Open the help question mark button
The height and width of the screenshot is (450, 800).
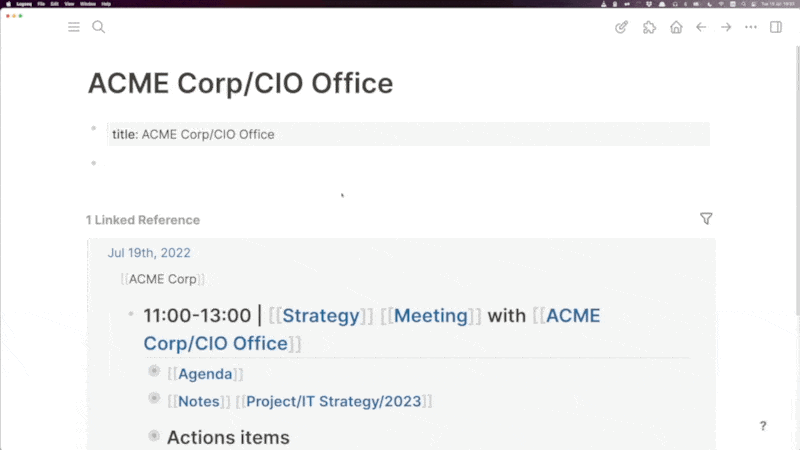point(763,426)
